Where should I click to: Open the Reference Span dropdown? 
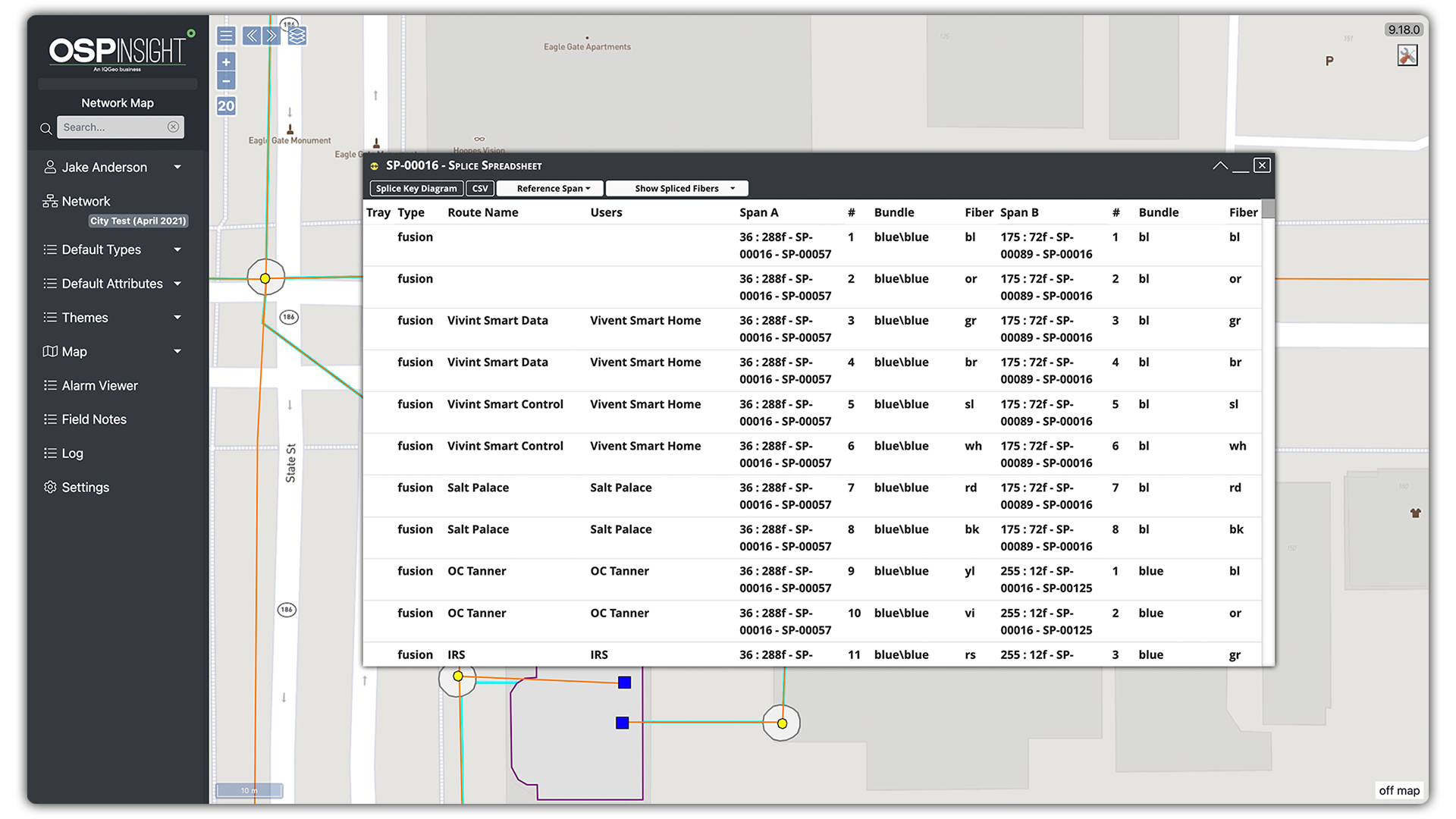(549, 188)
